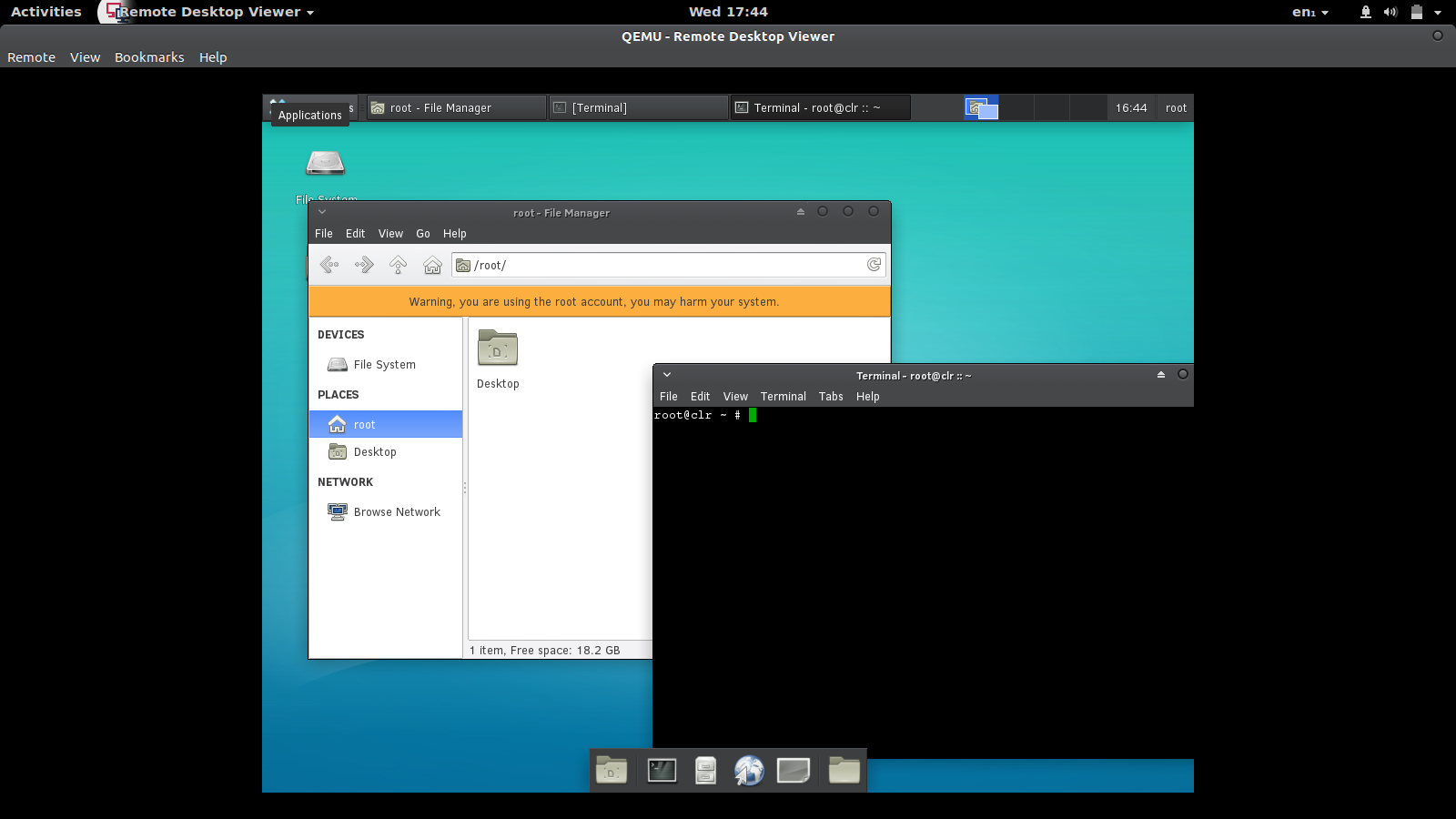The height and width of the screenshot is (819, 1456).
Task: Open file cabinet icon in the dock
Action: (x=705, y=771)
